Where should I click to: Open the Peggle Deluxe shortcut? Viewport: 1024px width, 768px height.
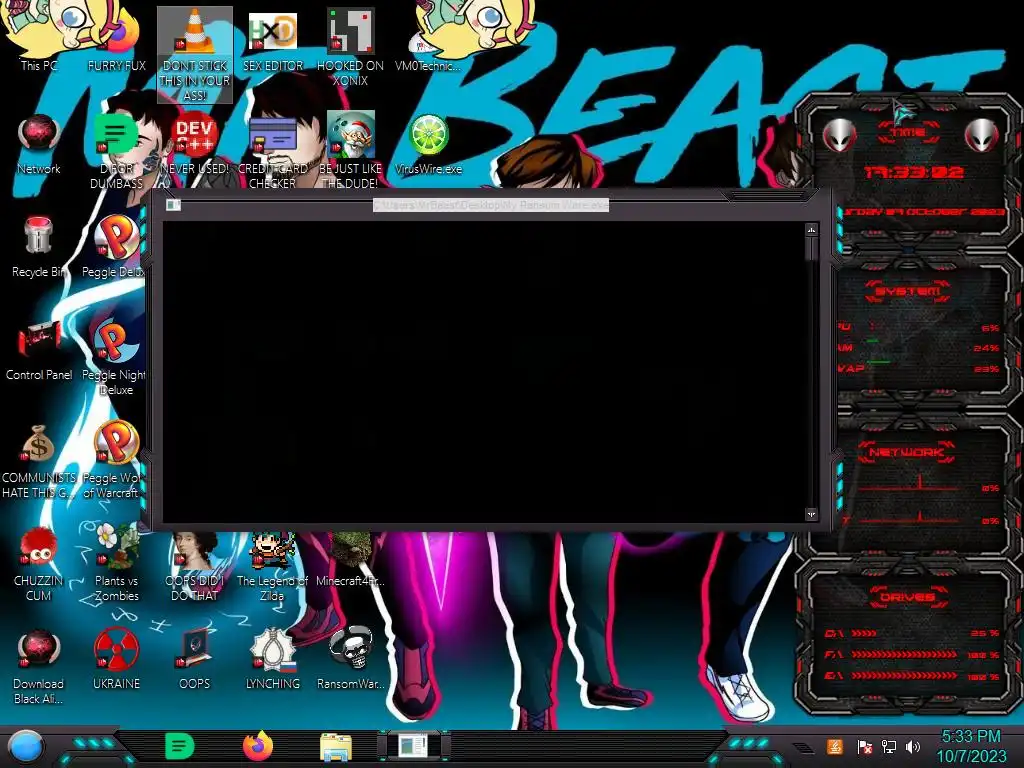point(115,246)
